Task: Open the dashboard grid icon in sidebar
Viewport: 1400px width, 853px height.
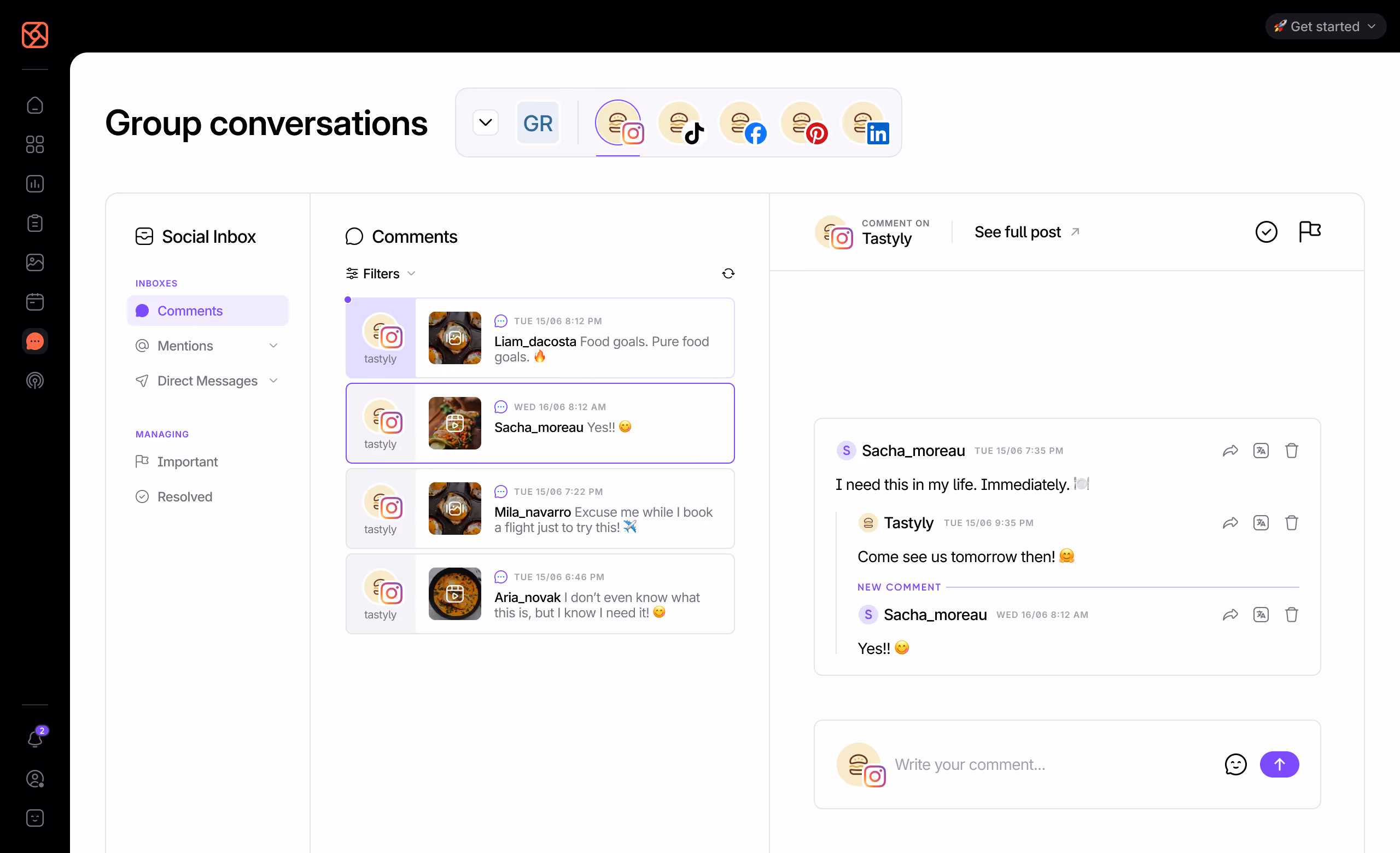Action: coord(34,144)
